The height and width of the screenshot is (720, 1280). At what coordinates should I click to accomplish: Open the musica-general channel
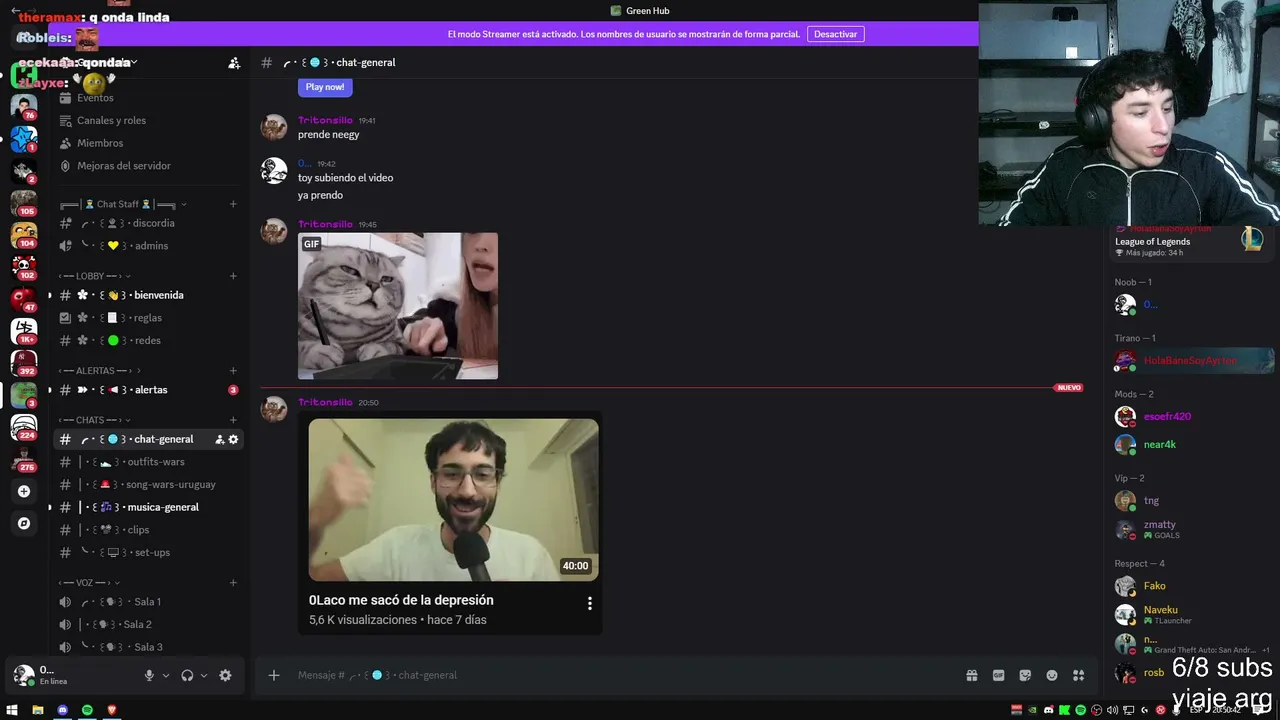point(148,507)
